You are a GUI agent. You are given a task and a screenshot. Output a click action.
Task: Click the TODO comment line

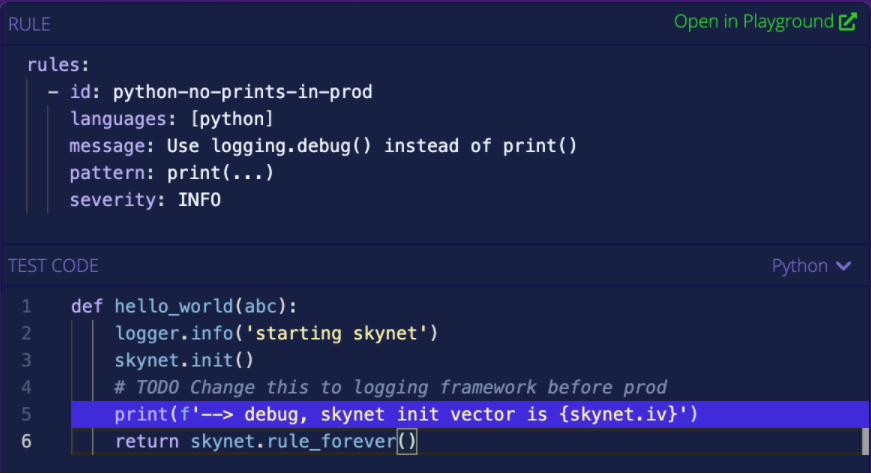pyautogui.click(x=390, y=387)
